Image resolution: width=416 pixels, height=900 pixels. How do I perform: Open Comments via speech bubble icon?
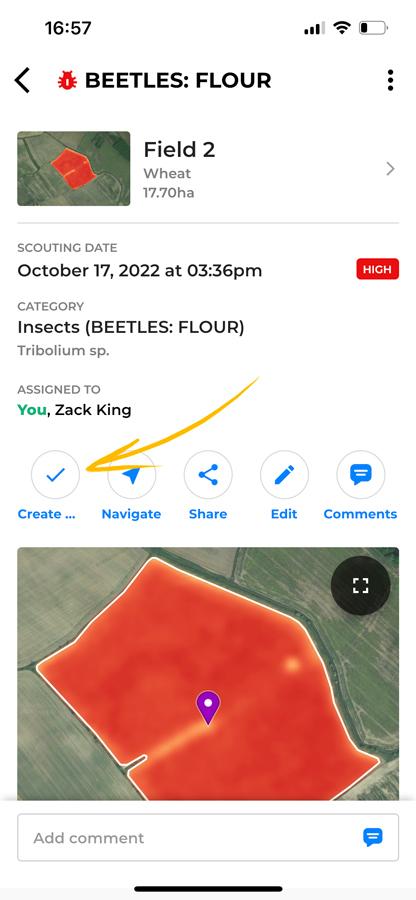360,475
